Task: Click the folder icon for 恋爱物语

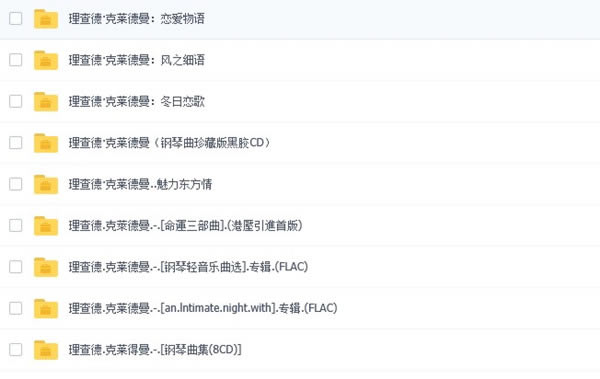Action: (x=46, y=19)
